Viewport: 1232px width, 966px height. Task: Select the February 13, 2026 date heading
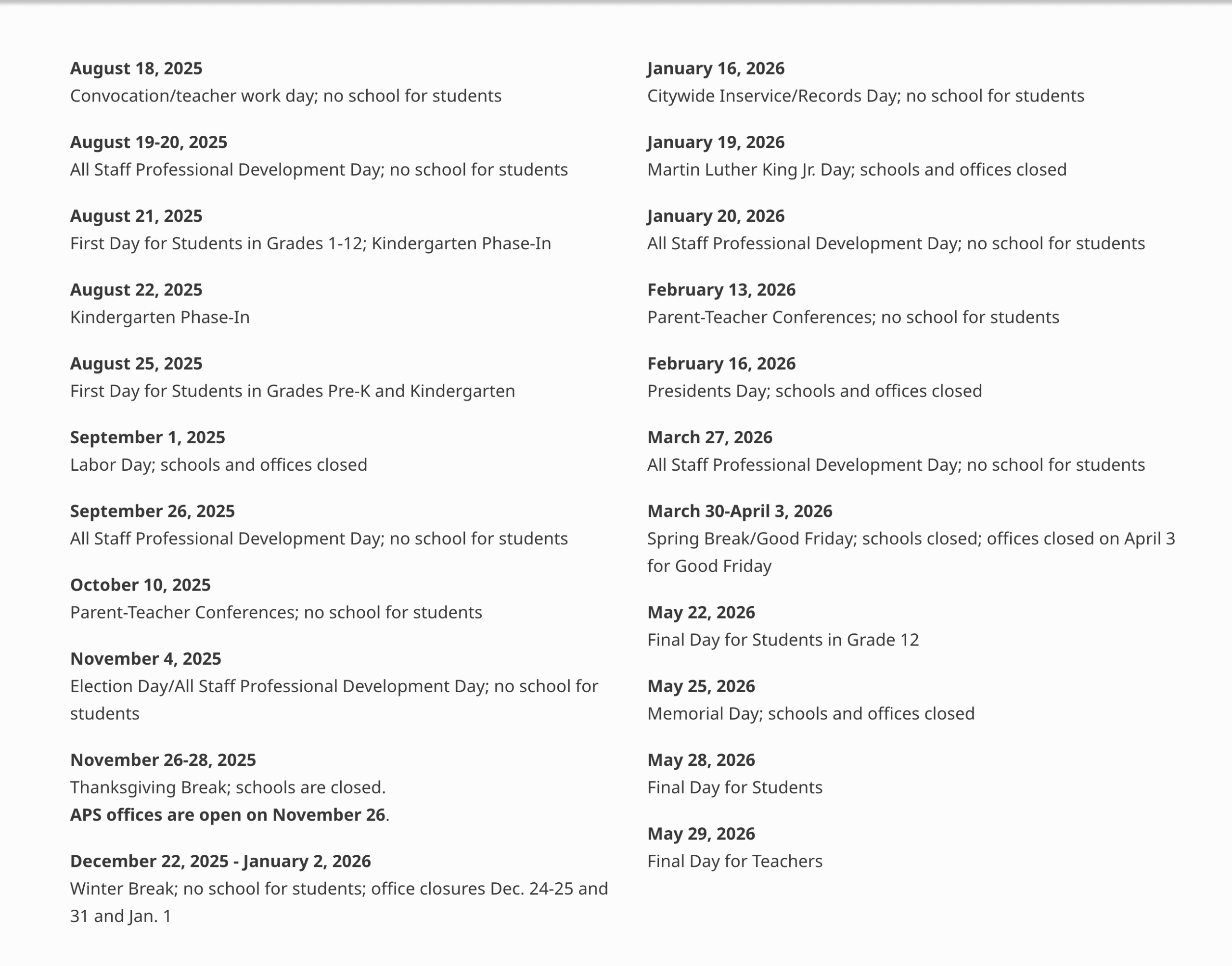tap(721, 290)
